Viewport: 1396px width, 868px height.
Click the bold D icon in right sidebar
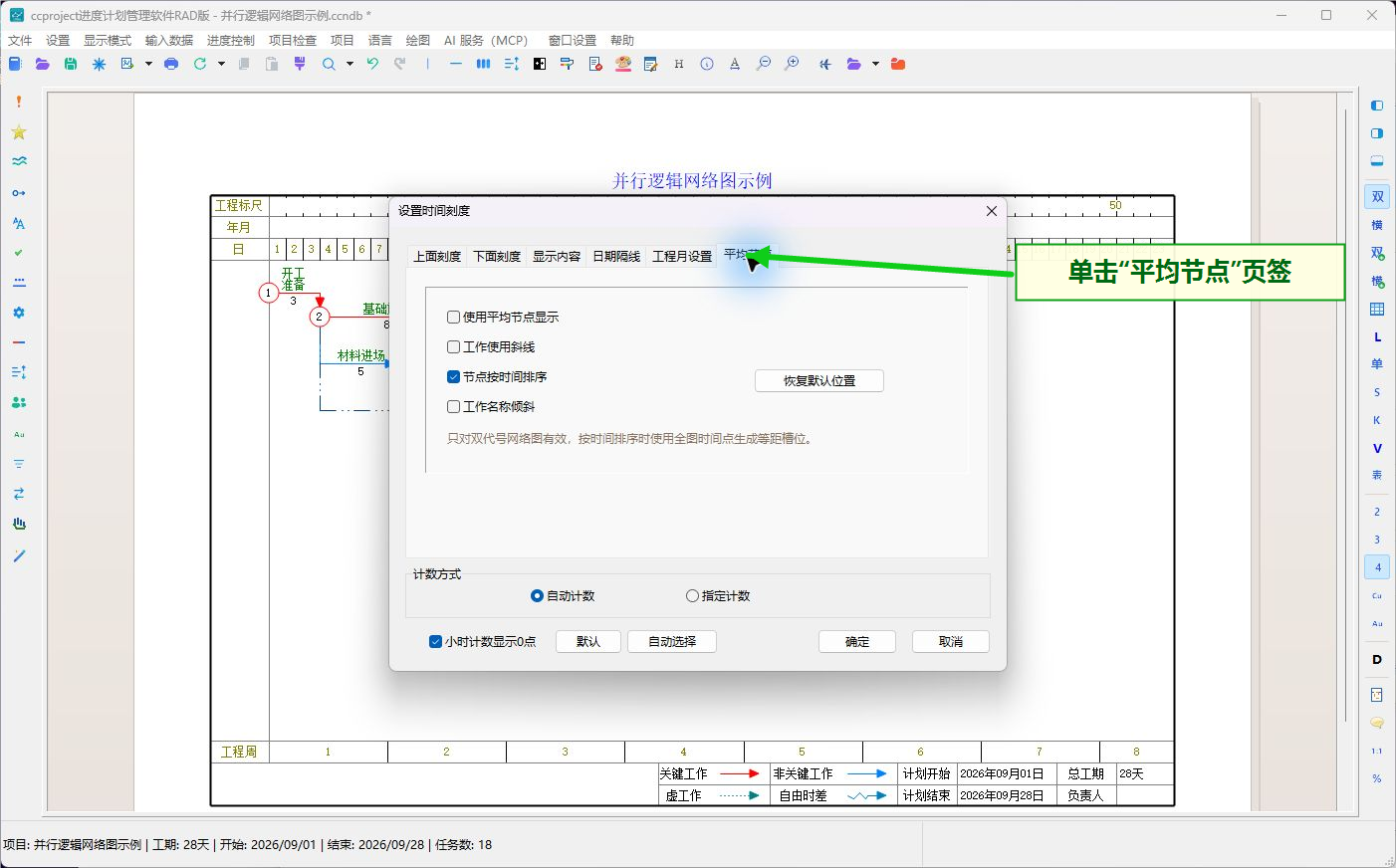click(x=1377, y=659)
